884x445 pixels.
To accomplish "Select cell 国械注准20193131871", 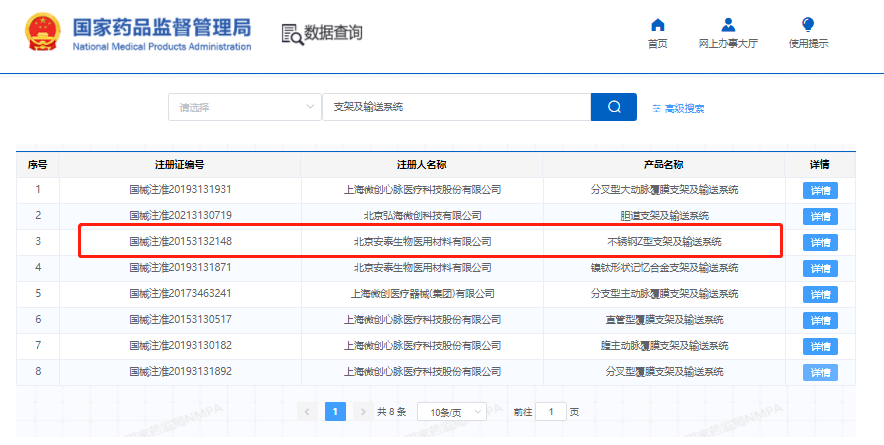I will pos(180,267).
